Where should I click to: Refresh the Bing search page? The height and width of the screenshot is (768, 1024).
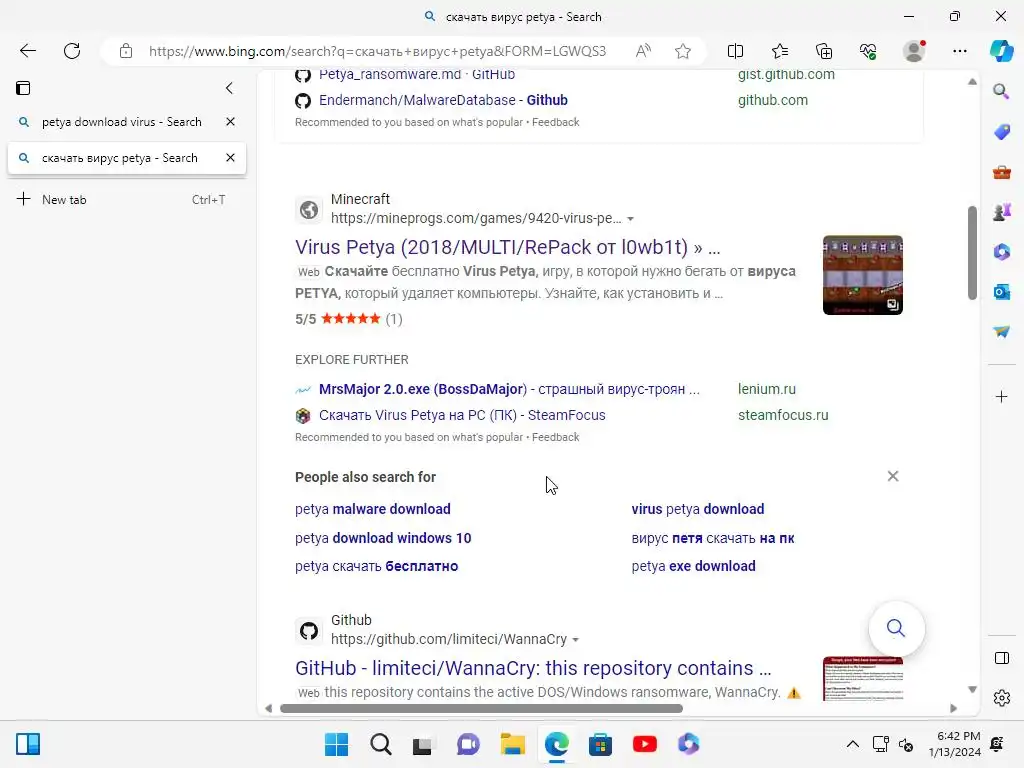click(x=72, y=51)
